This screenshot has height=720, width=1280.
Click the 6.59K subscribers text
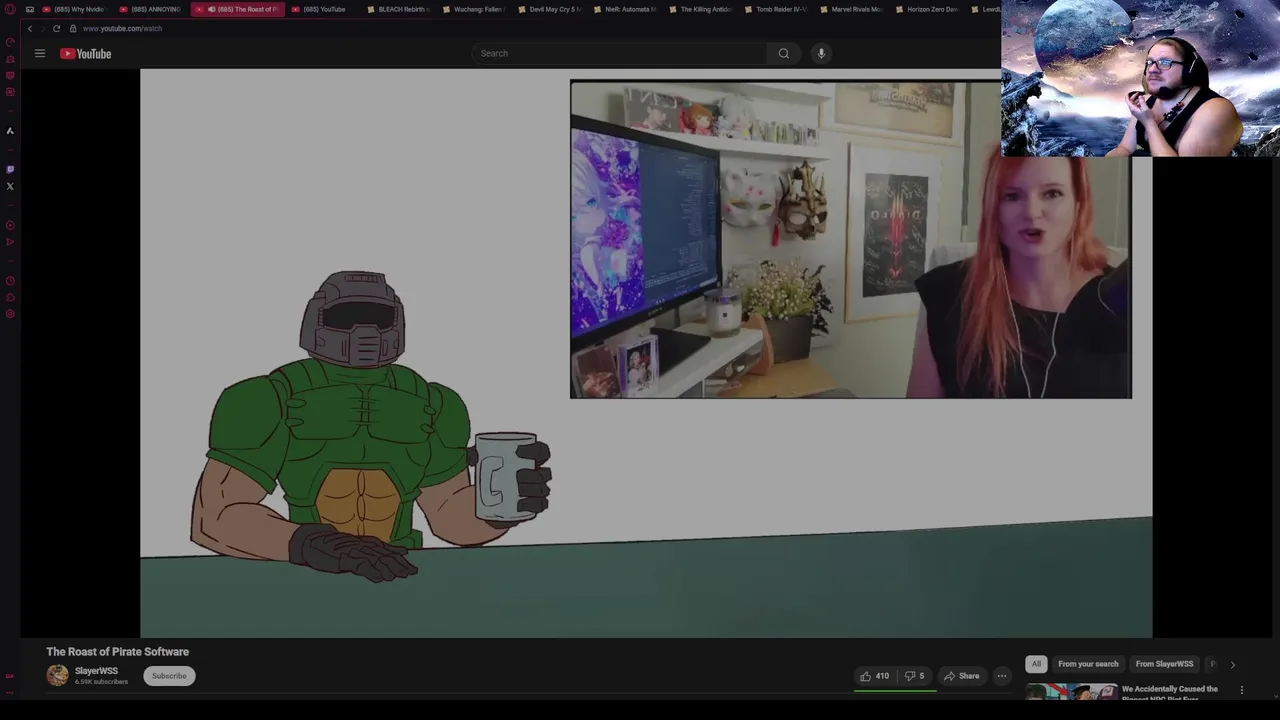point(101,682)
